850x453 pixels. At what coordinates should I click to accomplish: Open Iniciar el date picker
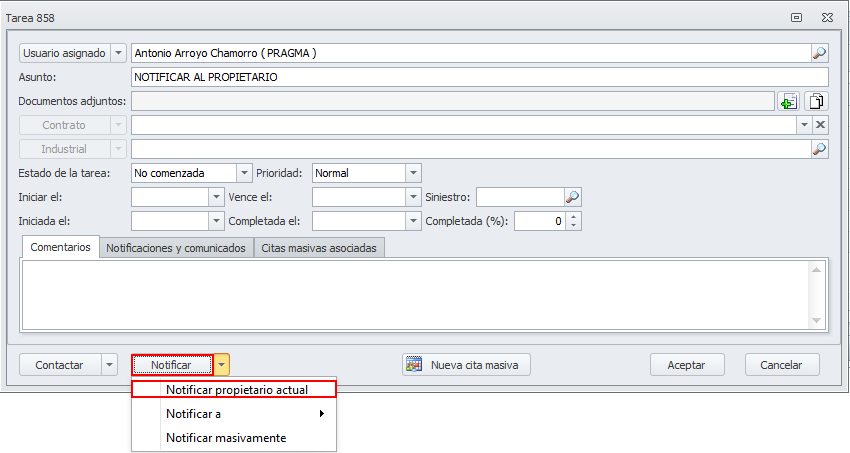pos(216,197)
